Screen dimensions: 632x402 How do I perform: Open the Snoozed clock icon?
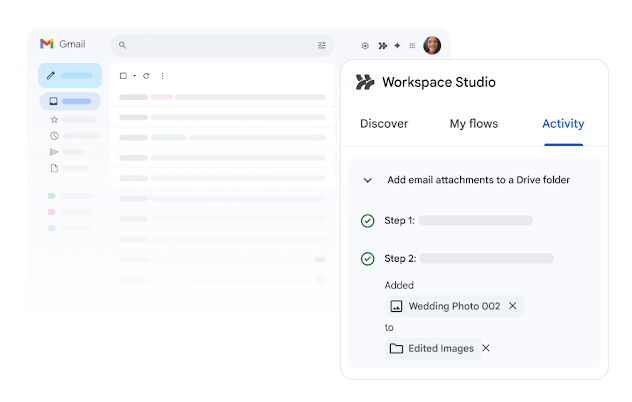pos(54,135)
